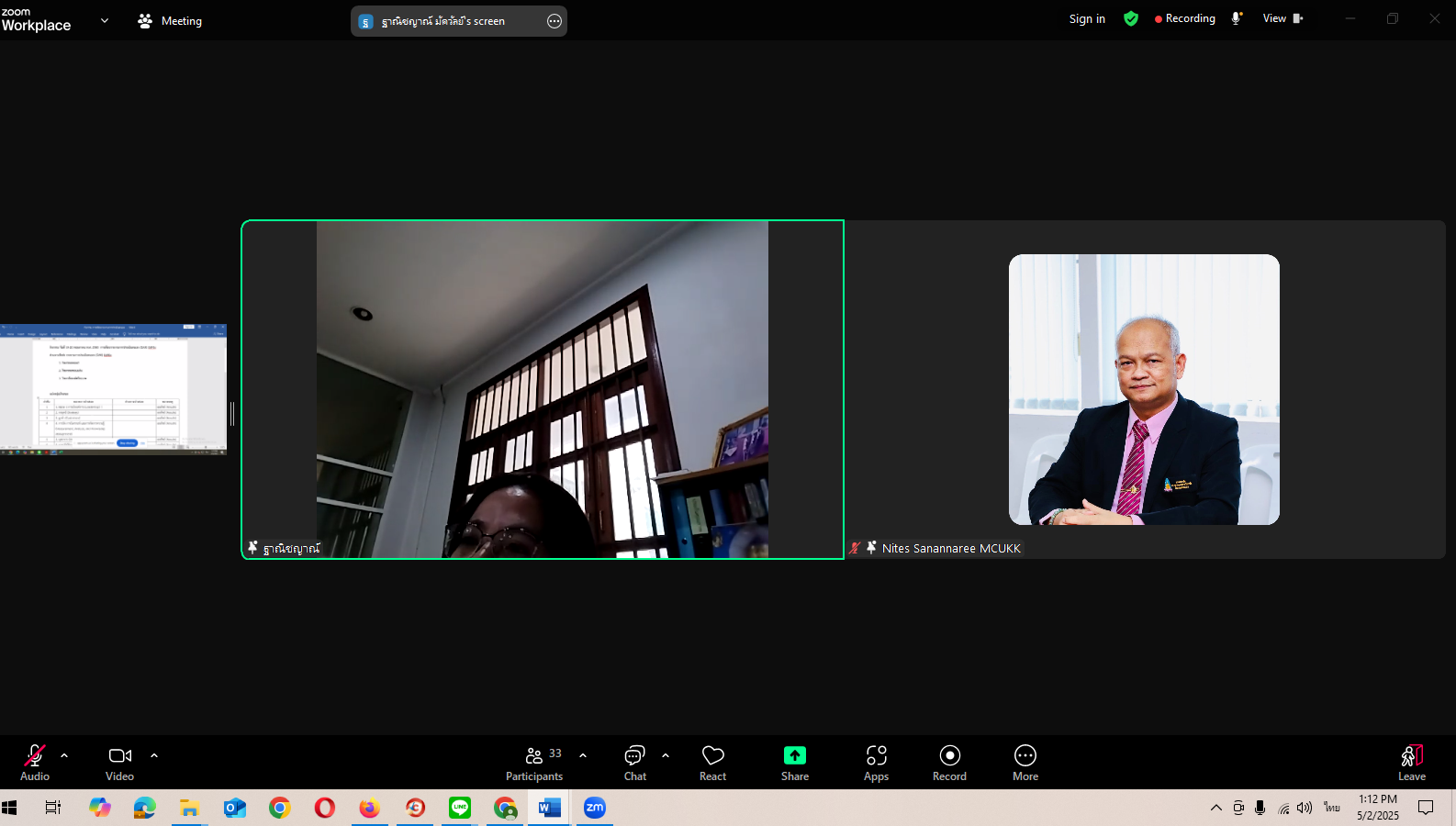Click the green Share screen button

(795, 763)
